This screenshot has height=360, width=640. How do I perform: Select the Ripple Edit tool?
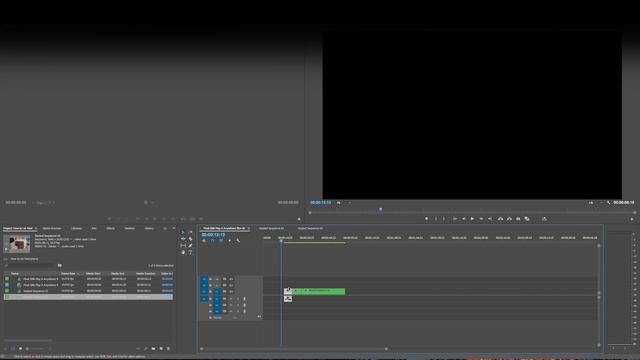[x=183, y=239]
